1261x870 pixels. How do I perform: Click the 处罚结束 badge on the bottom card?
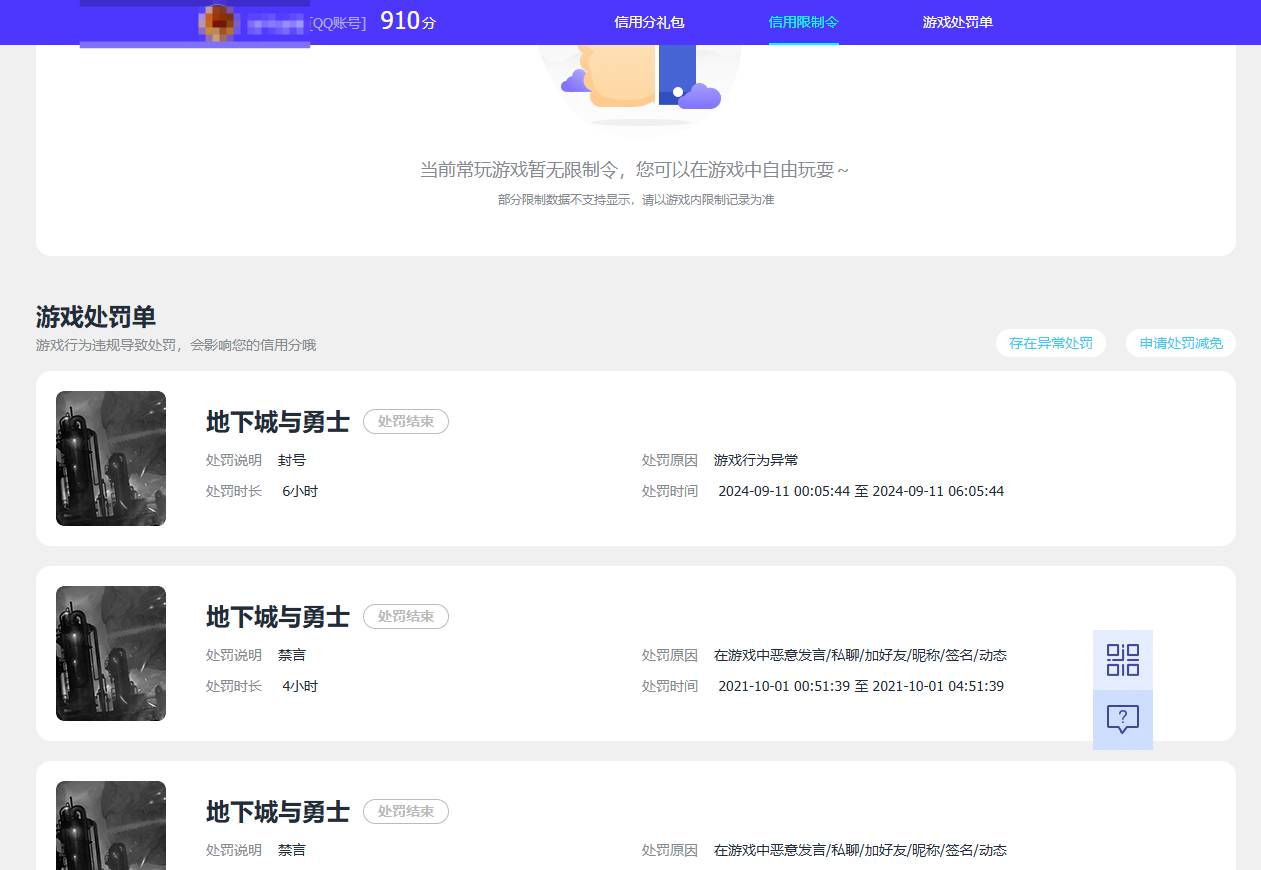[x=405, y=811]
